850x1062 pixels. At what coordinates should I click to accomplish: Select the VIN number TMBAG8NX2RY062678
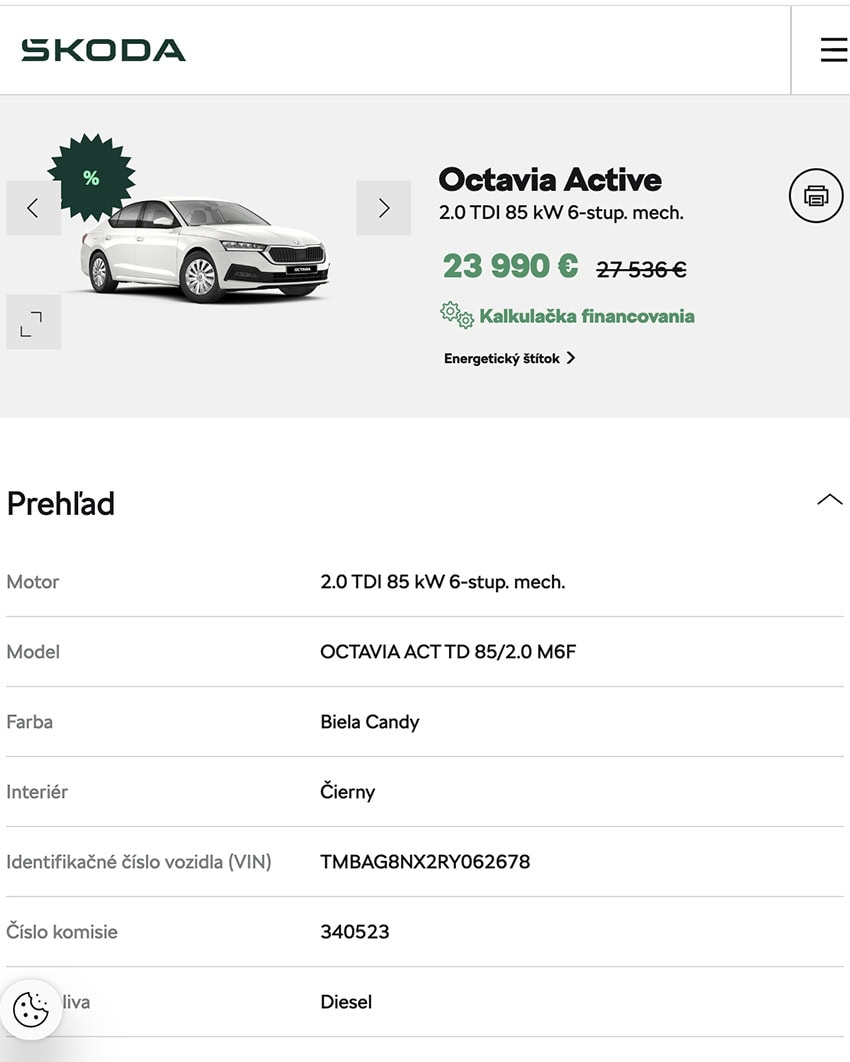click(425, 862)
